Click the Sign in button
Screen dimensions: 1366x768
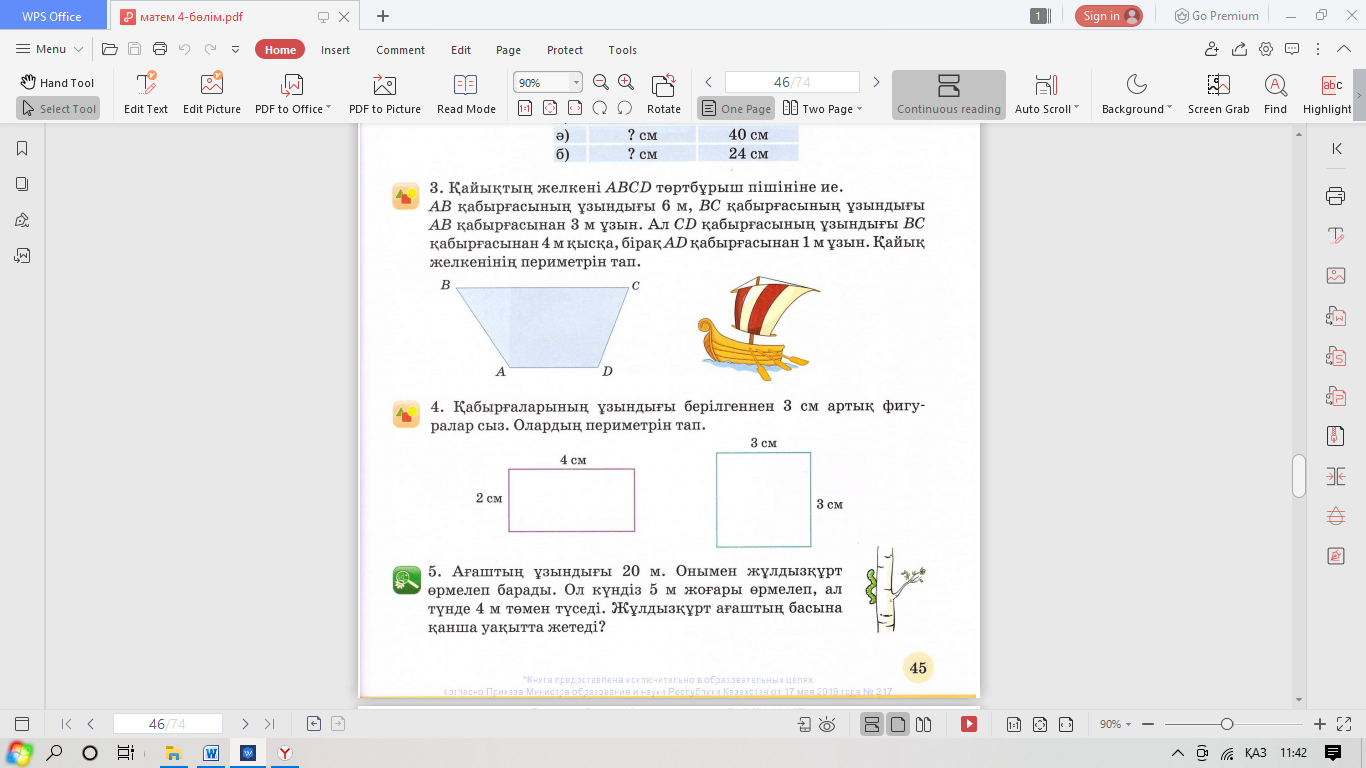coord(1109,16)
